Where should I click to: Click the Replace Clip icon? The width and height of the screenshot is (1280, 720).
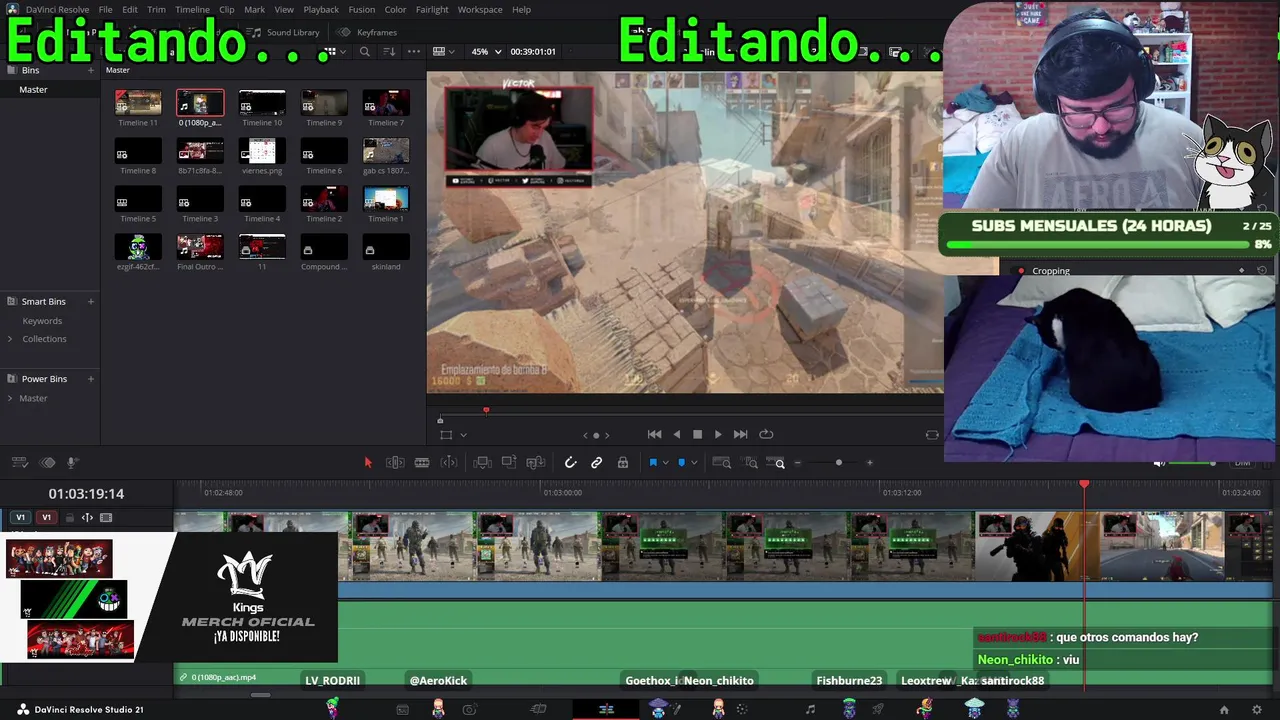pyautogui.click(x=535, y=462)
